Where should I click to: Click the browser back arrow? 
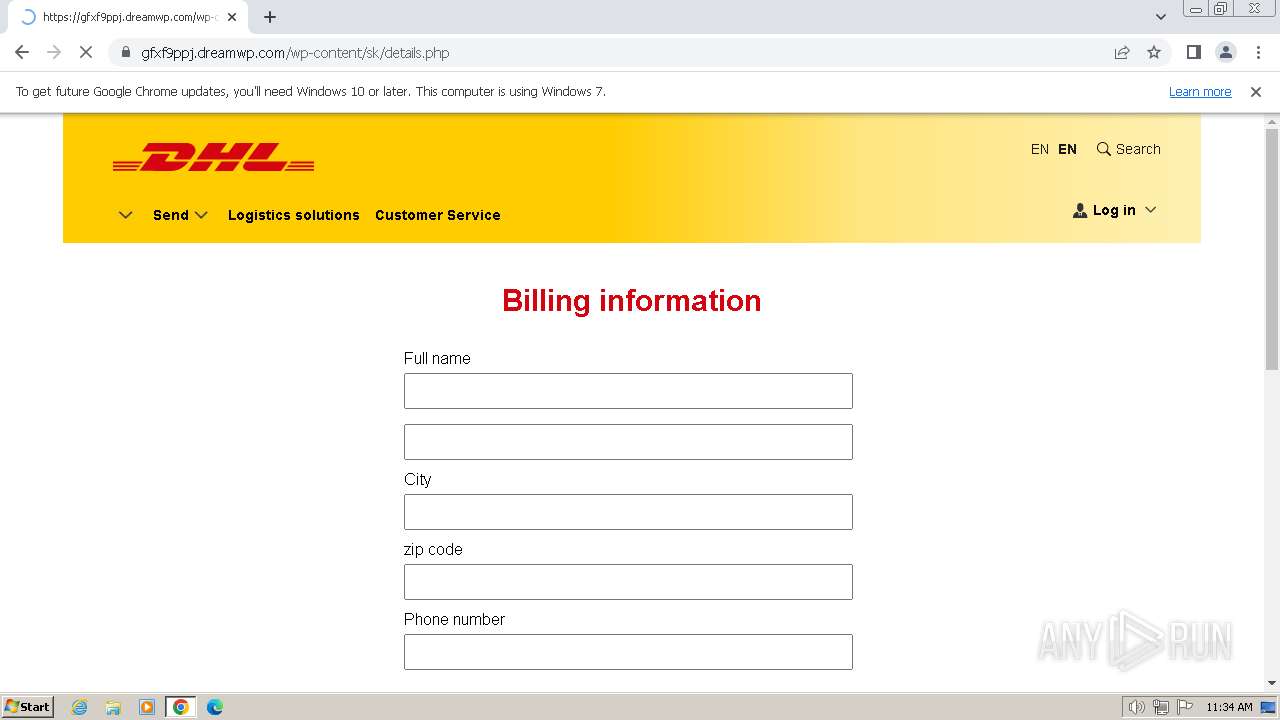pos(22,52)
